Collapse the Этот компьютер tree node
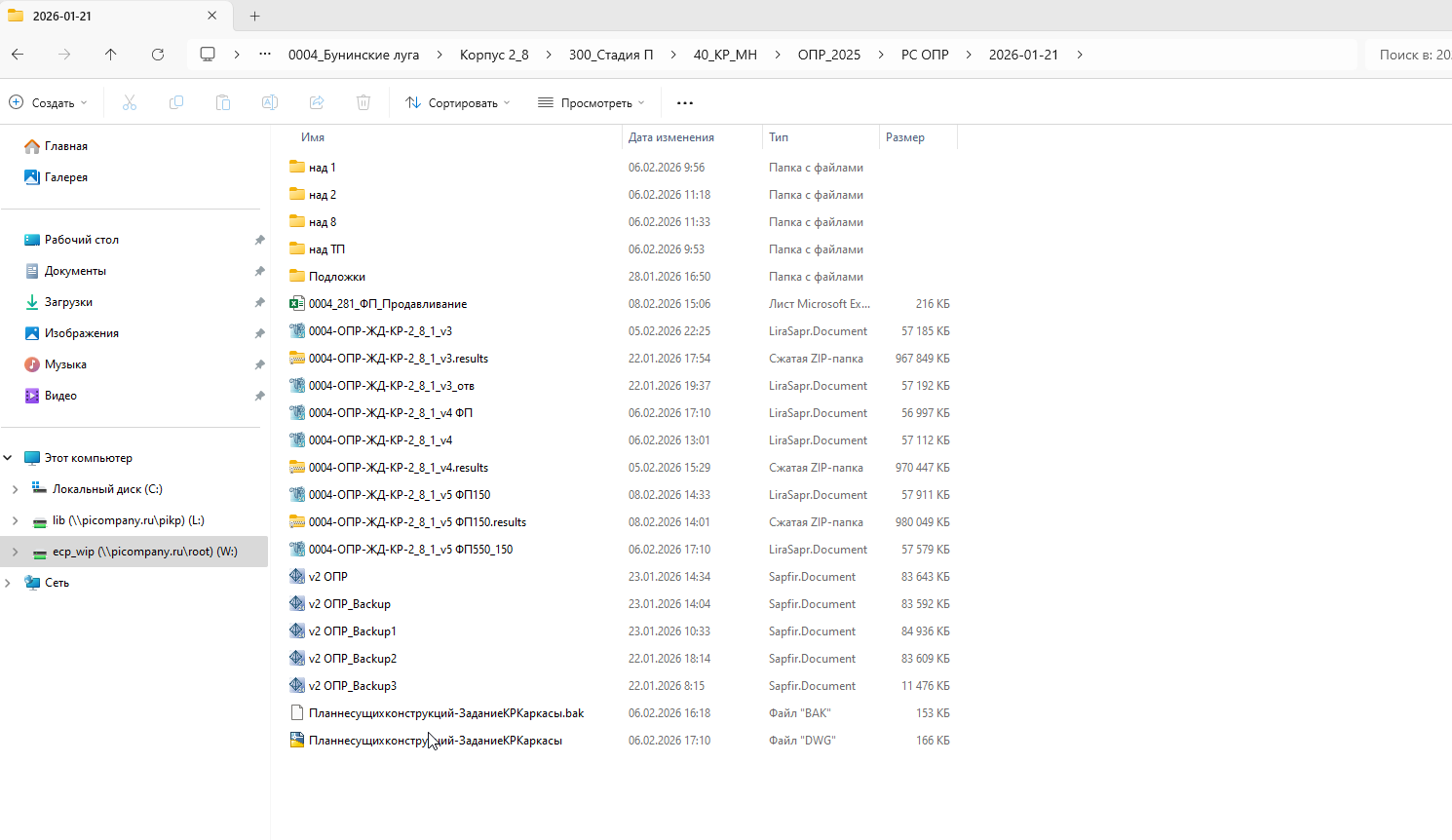This screenshot has width=1452, height=840. click(8, 458)
